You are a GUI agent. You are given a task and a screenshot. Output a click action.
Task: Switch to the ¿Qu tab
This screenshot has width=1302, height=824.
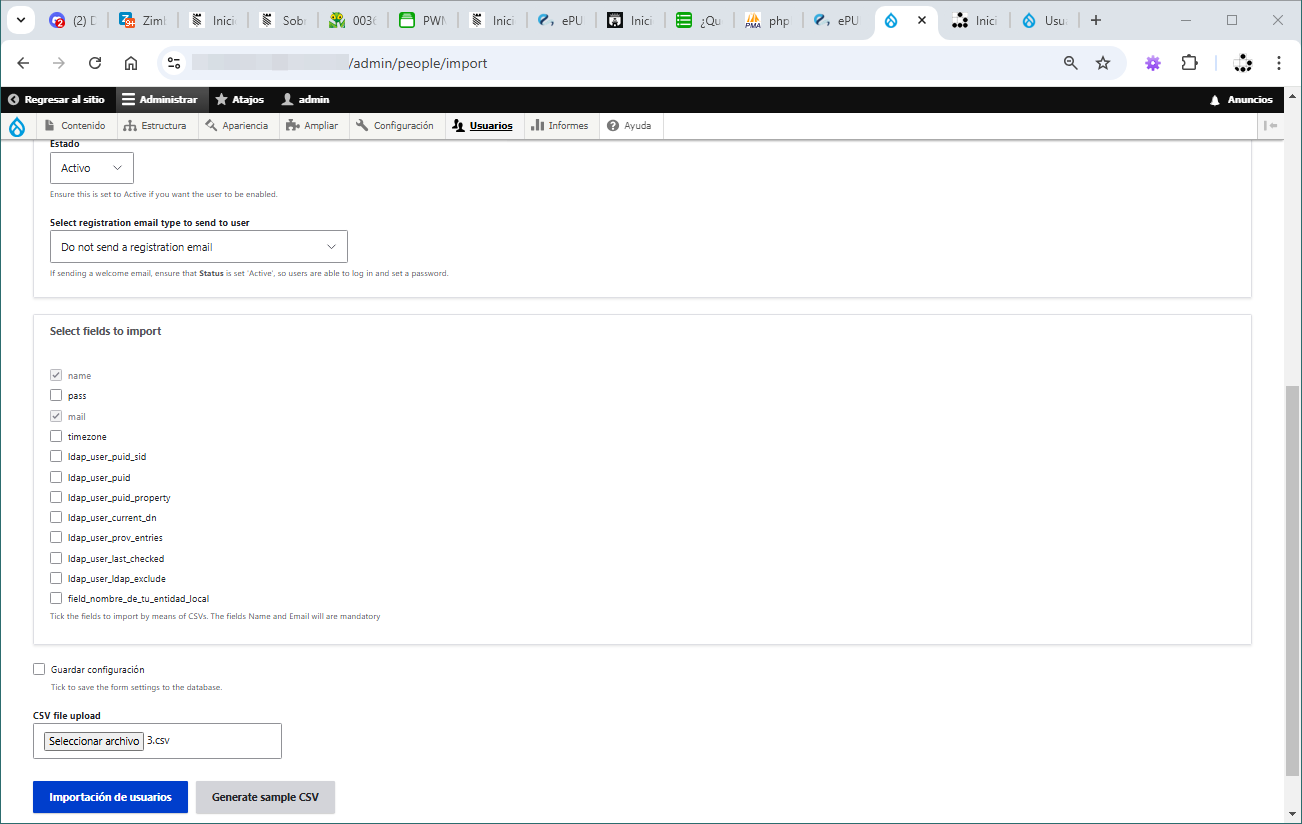tap(699, 20)
